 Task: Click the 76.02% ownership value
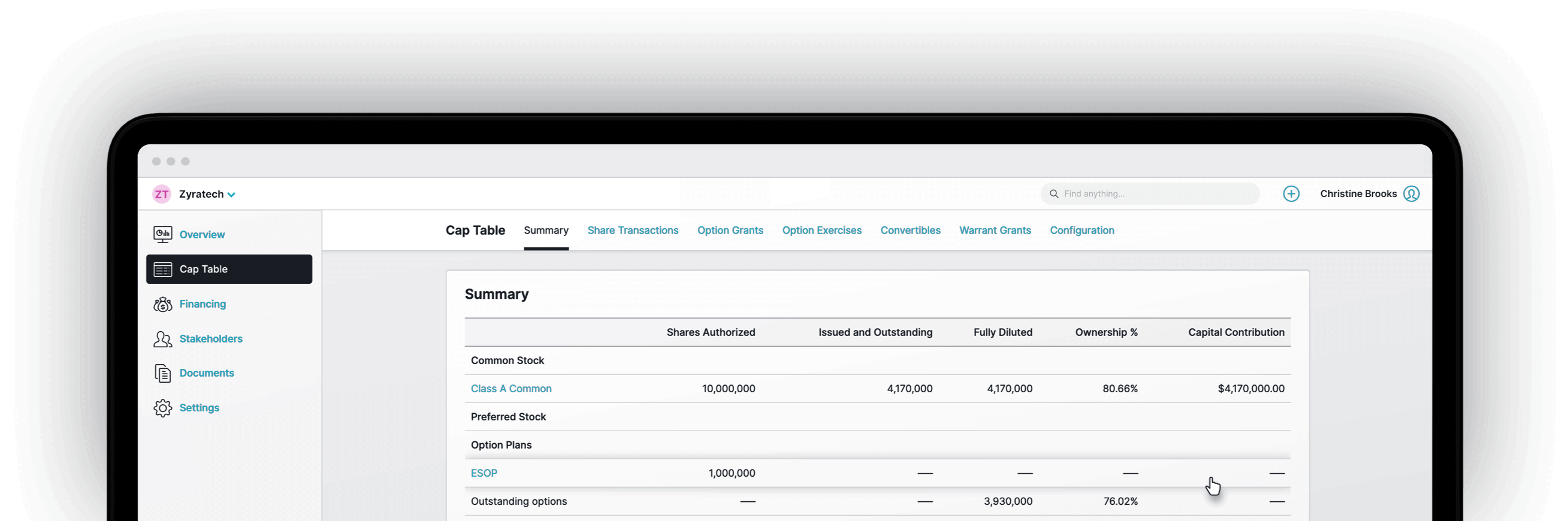coord(1120,501)
